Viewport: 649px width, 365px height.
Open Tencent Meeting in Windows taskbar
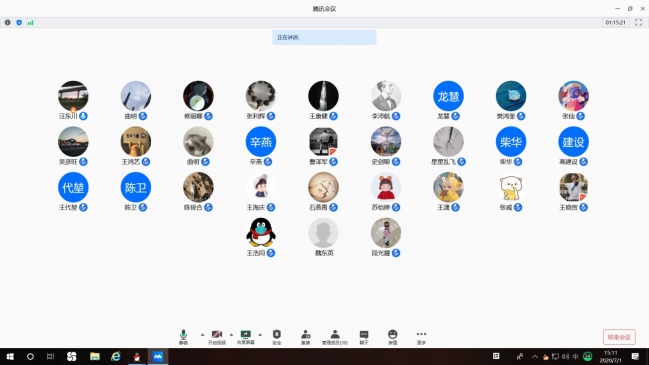(x=158, y=356)
